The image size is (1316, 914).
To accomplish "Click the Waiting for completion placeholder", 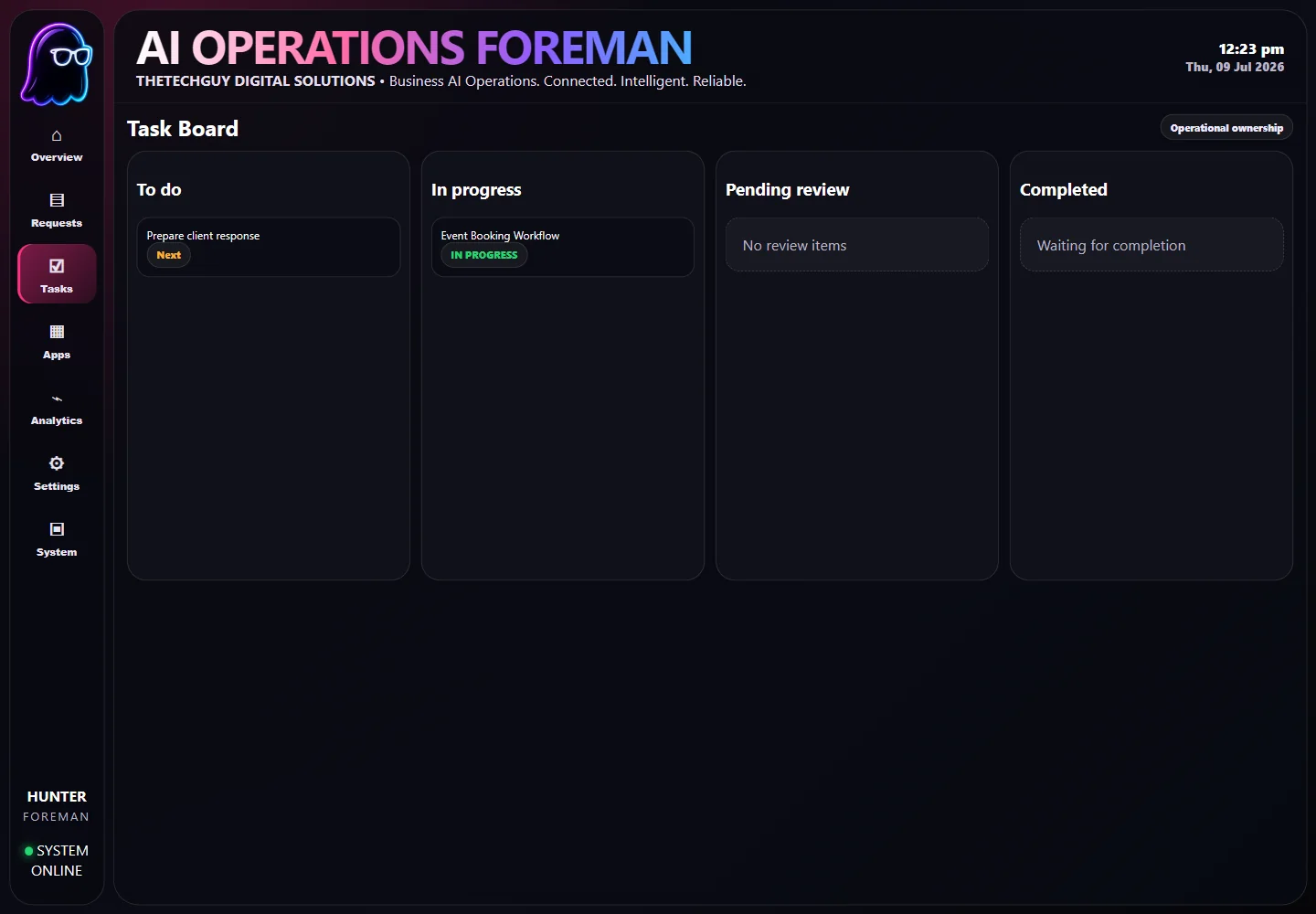I will [x=1151, y=245].
